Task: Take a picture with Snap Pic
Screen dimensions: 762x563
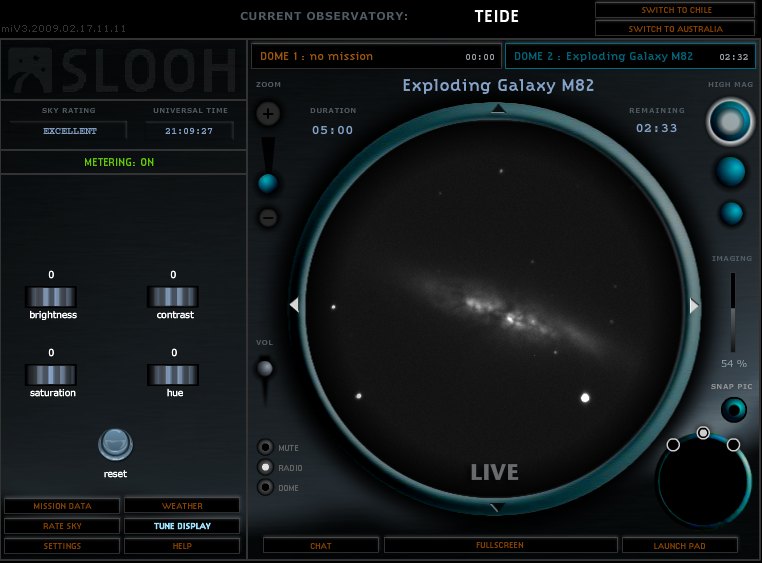Action: pyautogui.click(x=733, y=409)
